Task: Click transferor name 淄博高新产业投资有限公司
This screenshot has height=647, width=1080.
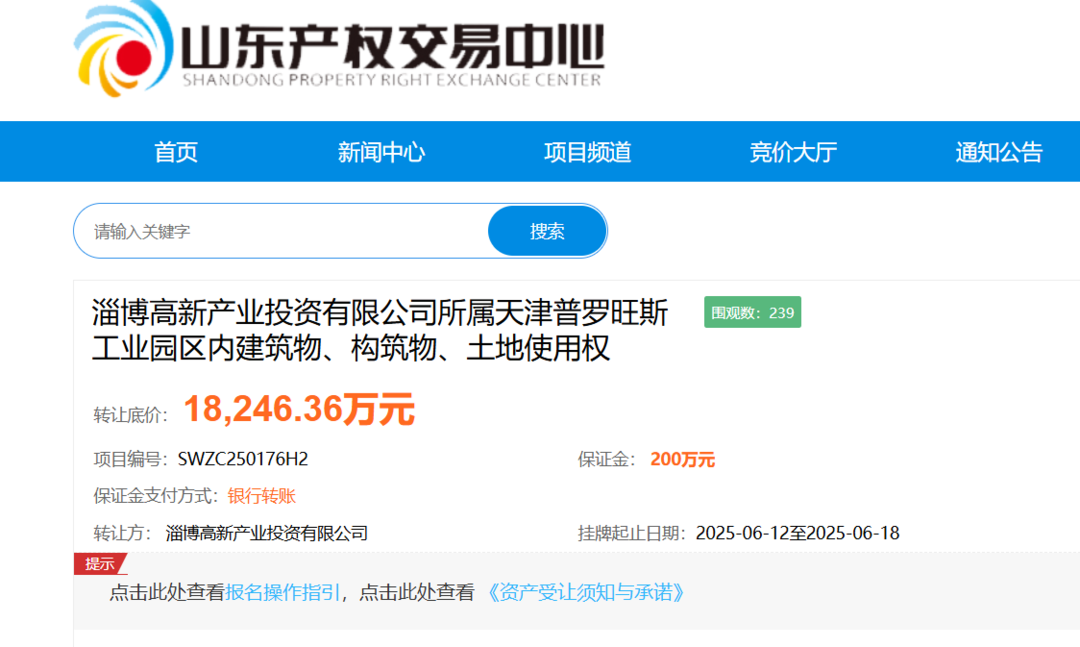Action: [267, 533]
